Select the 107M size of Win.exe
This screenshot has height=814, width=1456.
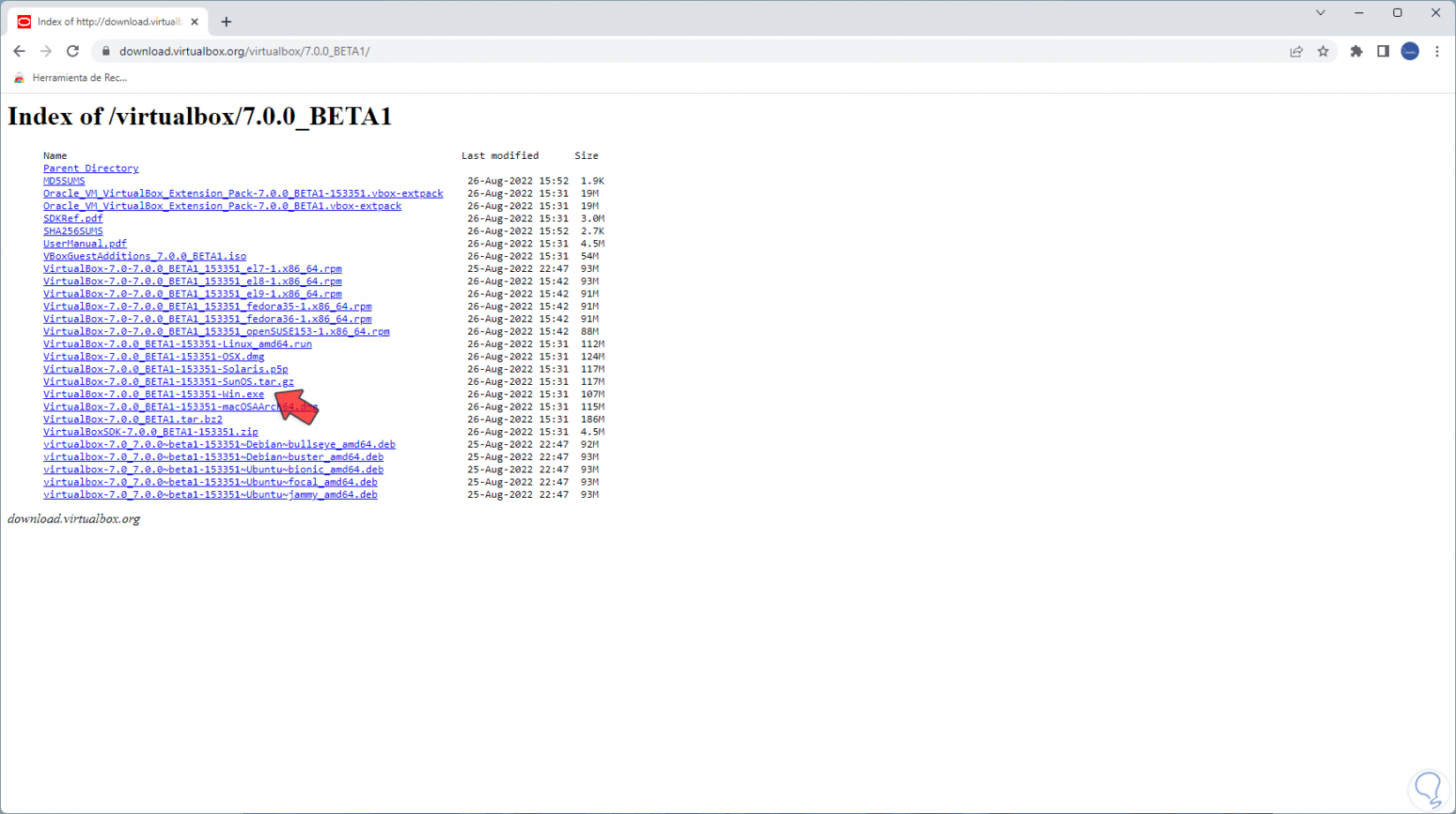(592, 395)
